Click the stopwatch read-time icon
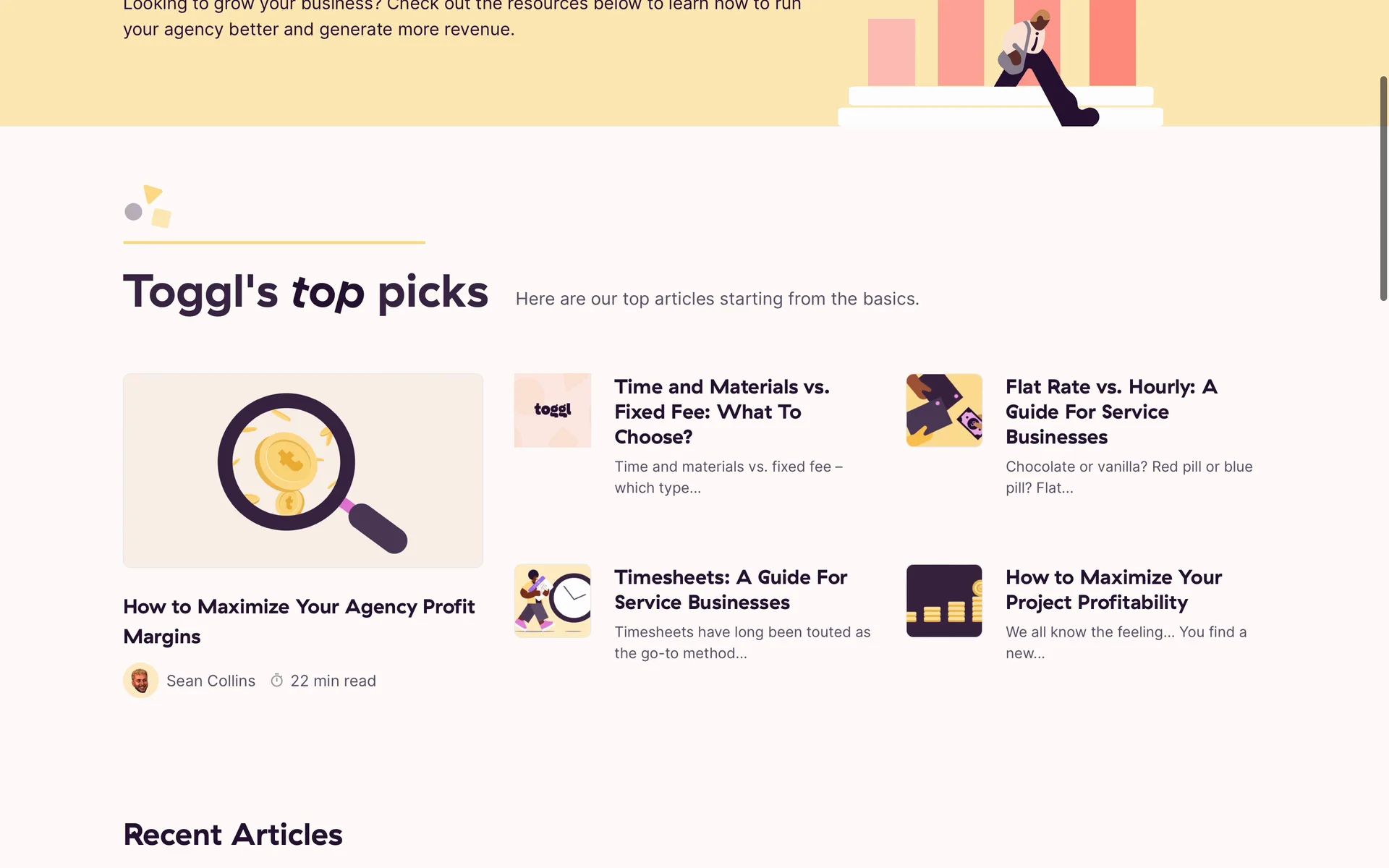Image resolution: width=1389 pixels, height=868 pixels. 276,681
